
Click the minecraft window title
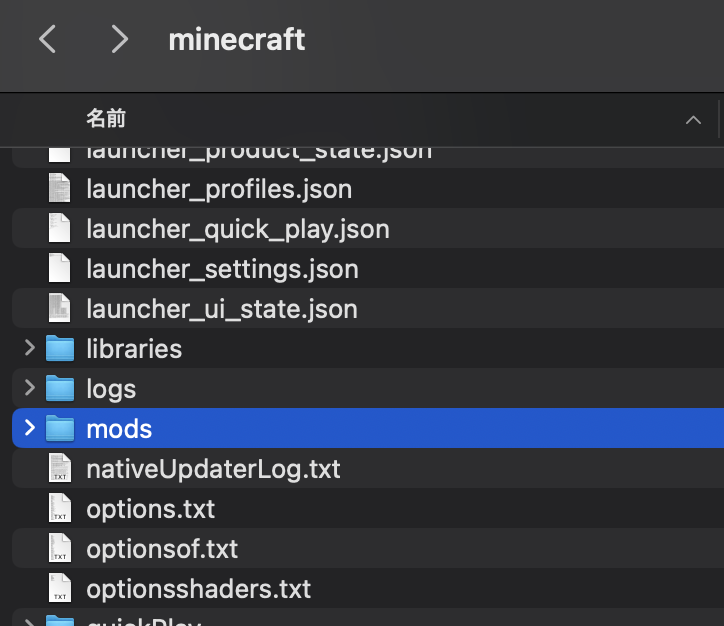(x=236, y=40)
